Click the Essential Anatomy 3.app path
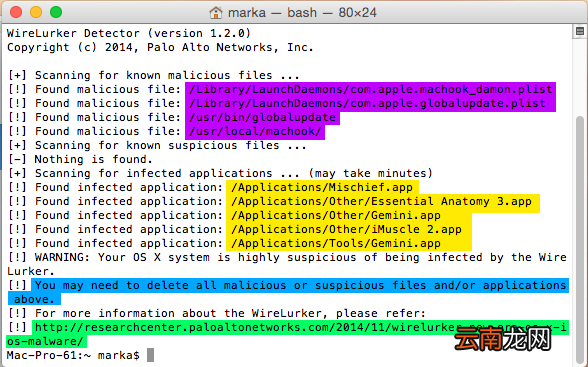The height and width of the screenshot is (367, 588). (383, 202)
